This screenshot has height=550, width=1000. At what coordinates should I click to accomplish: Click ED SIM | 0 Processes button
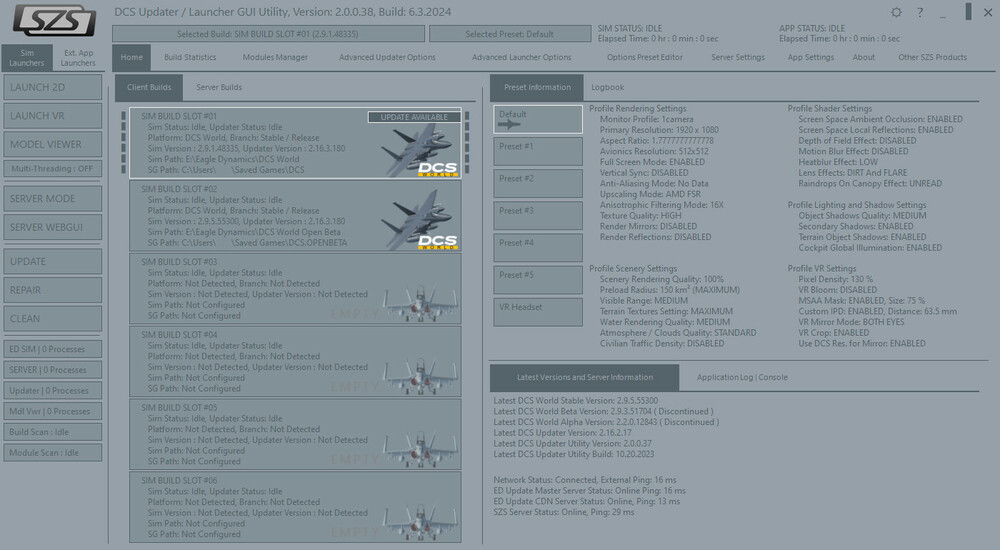coord(52,349)
